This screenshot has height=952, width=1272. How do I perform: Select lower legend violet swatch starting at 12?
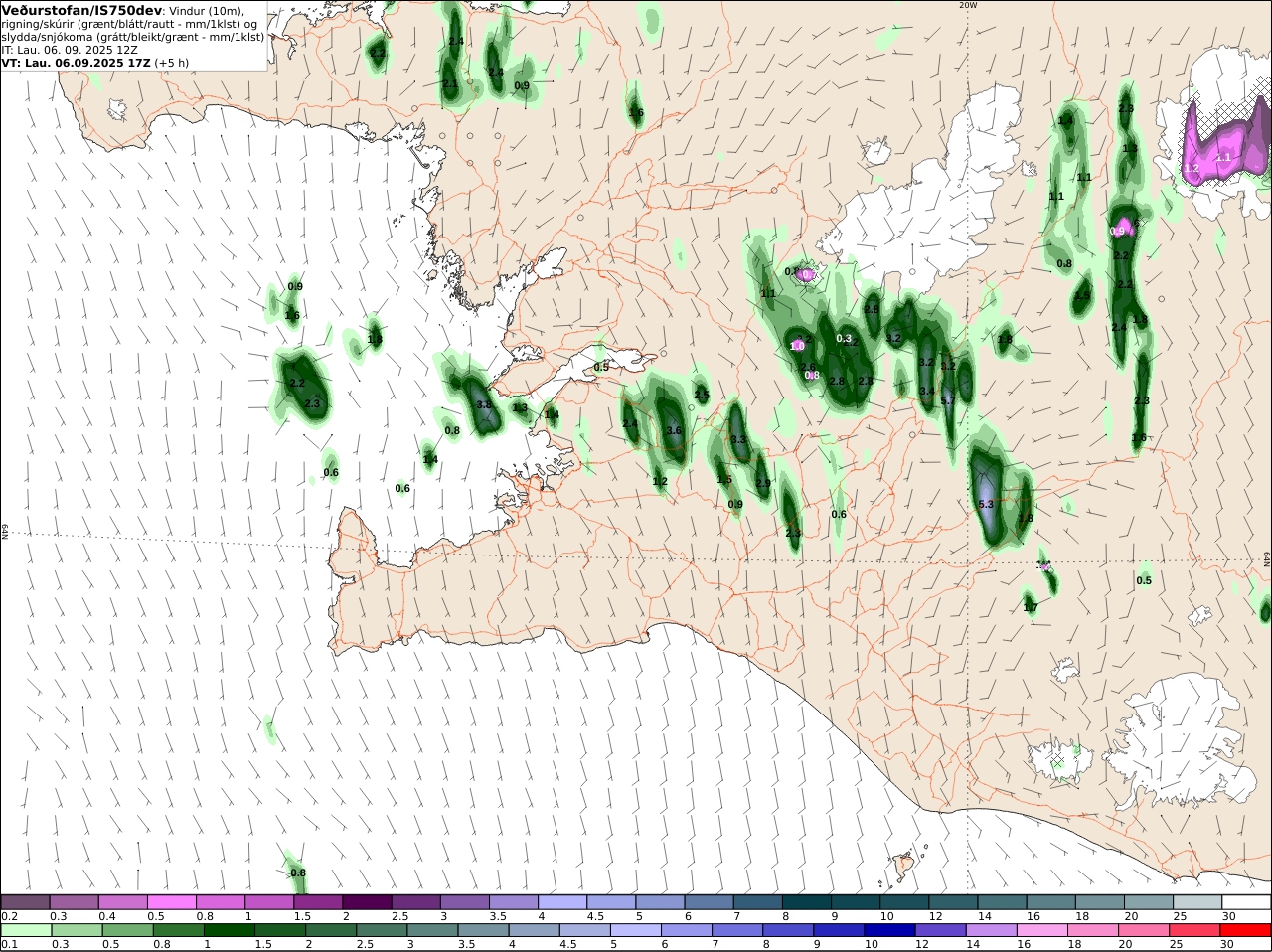pos(940,931)
